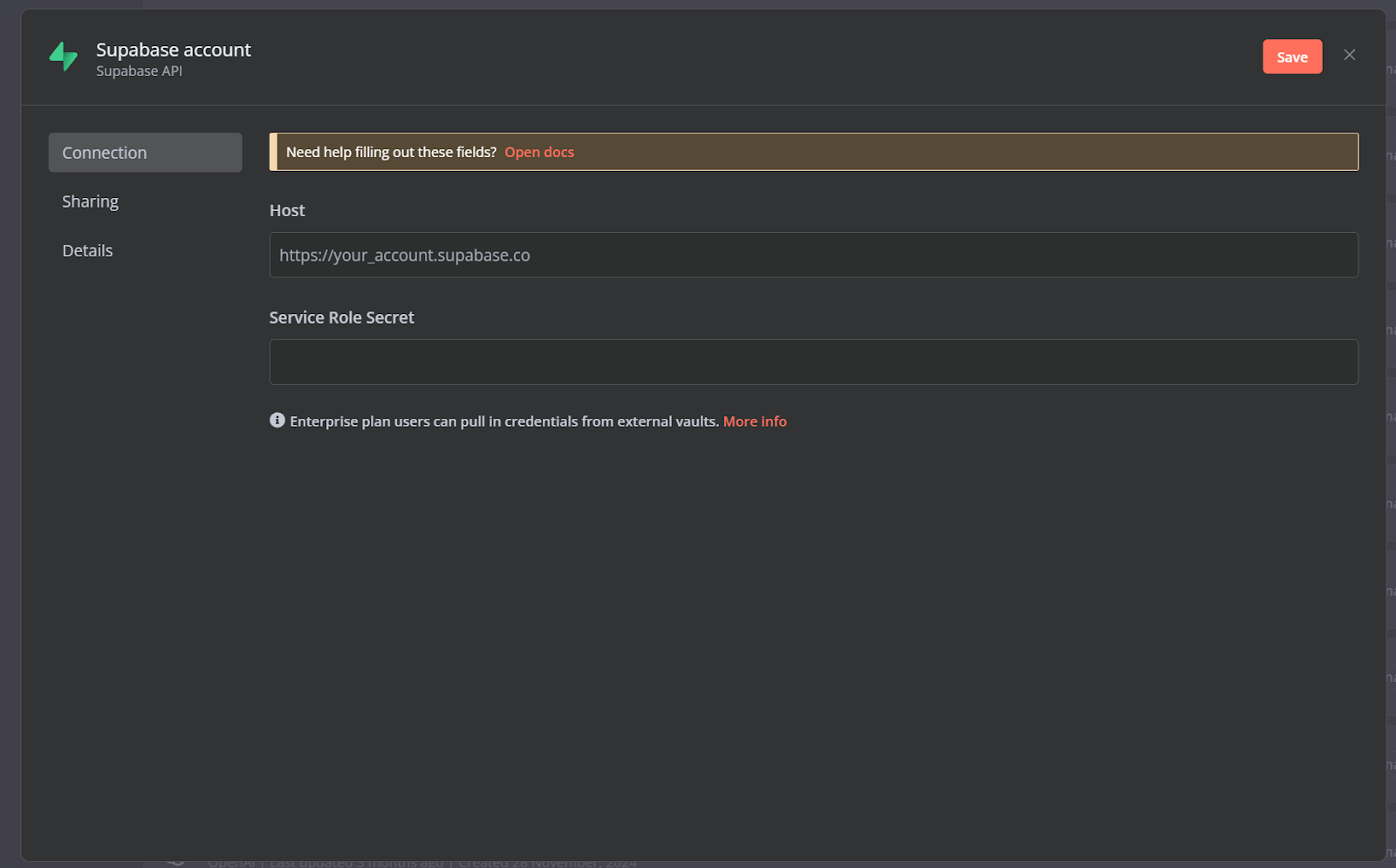Click the Need help filling out text
Viewport: 1396px width, 868px height.
tap(391, 152)
